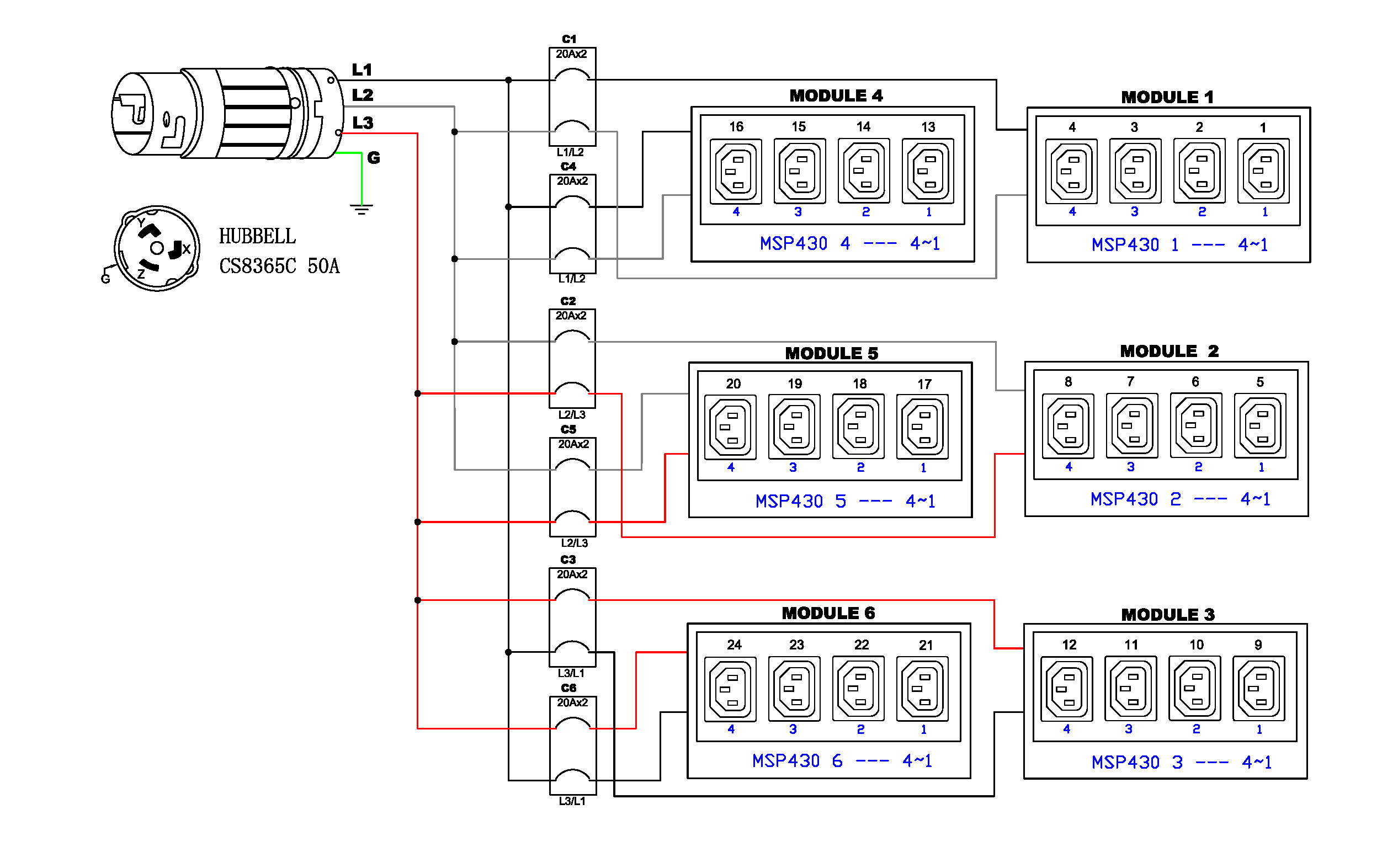Select the C6 breaker block
Screen dimensions: 1398x868
[572, 745]
